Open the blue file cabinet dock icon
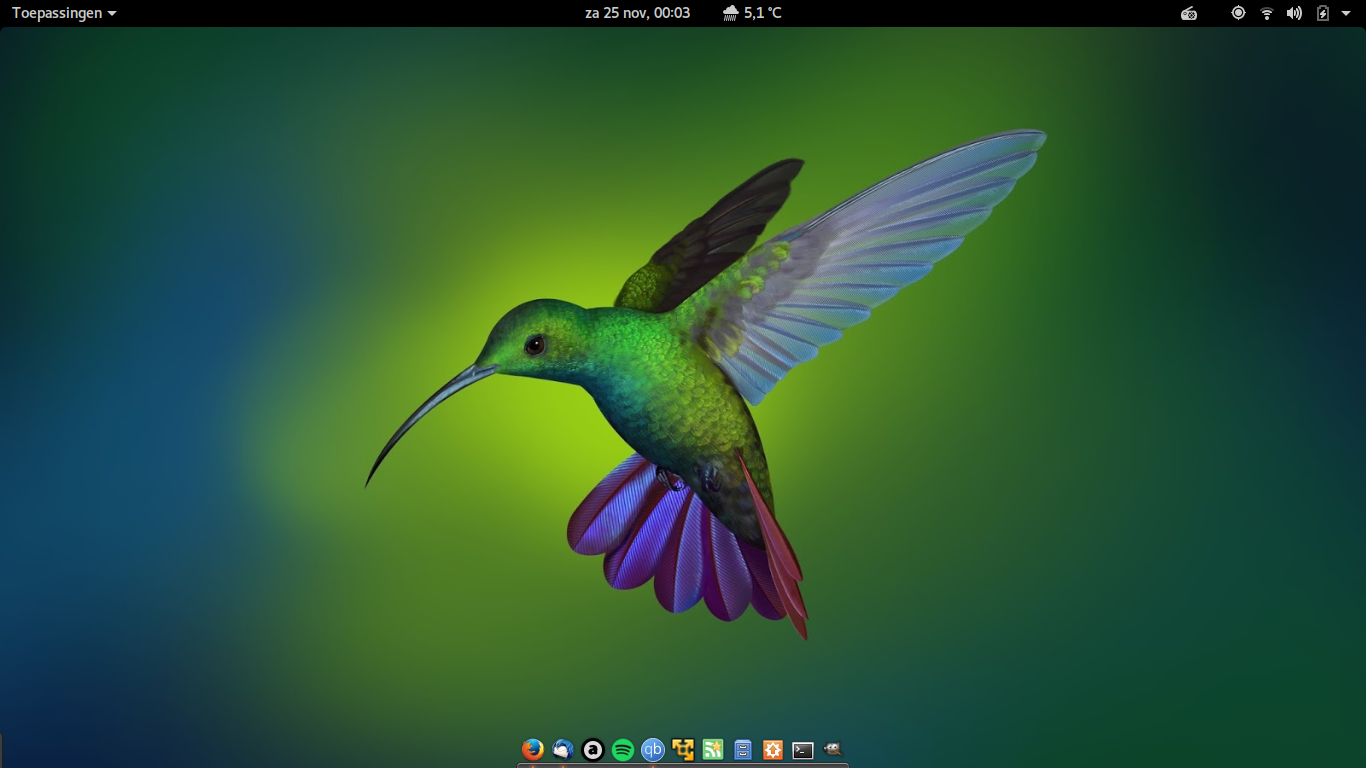Image resolution: width=1366 pixels, height=768 pixels. coord(743,749)
